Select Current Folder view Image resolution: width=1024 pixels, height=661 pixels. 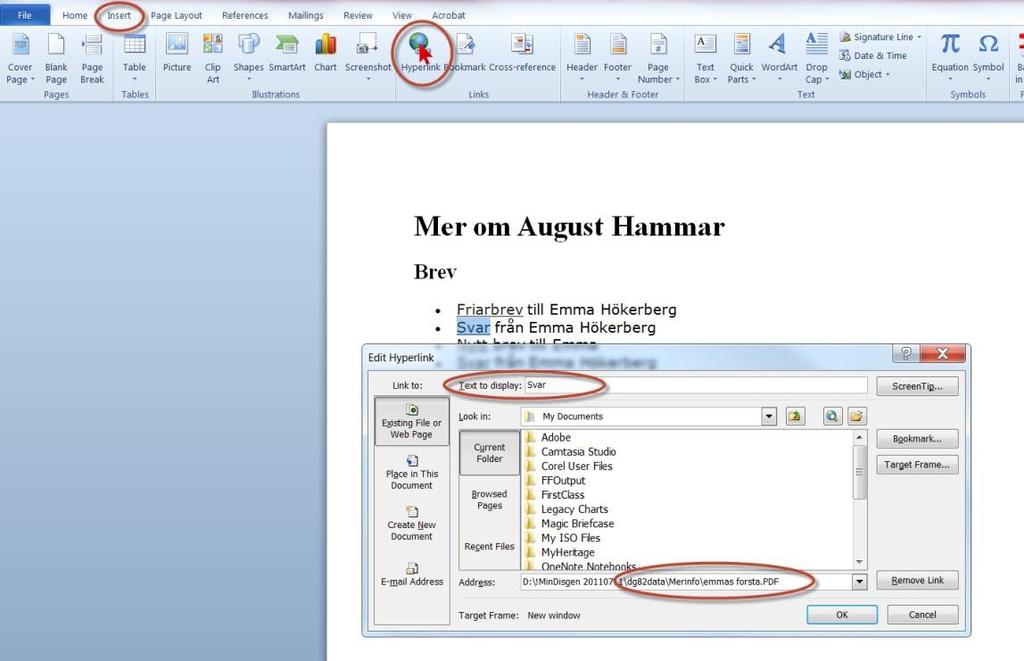(489, 453)
